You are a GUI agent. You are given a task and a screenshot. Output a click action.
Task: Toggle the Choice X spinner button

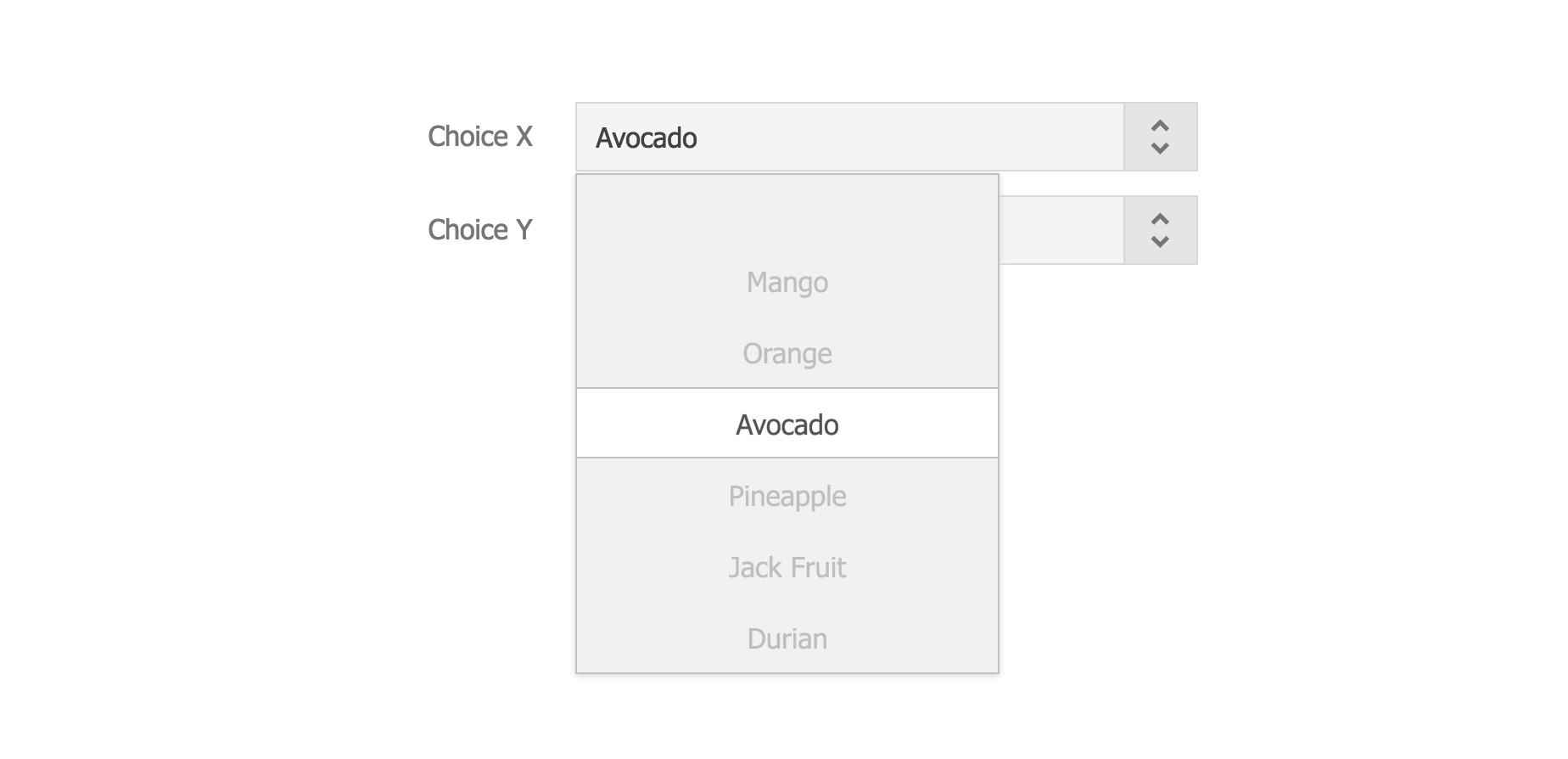pos(1161,137)
